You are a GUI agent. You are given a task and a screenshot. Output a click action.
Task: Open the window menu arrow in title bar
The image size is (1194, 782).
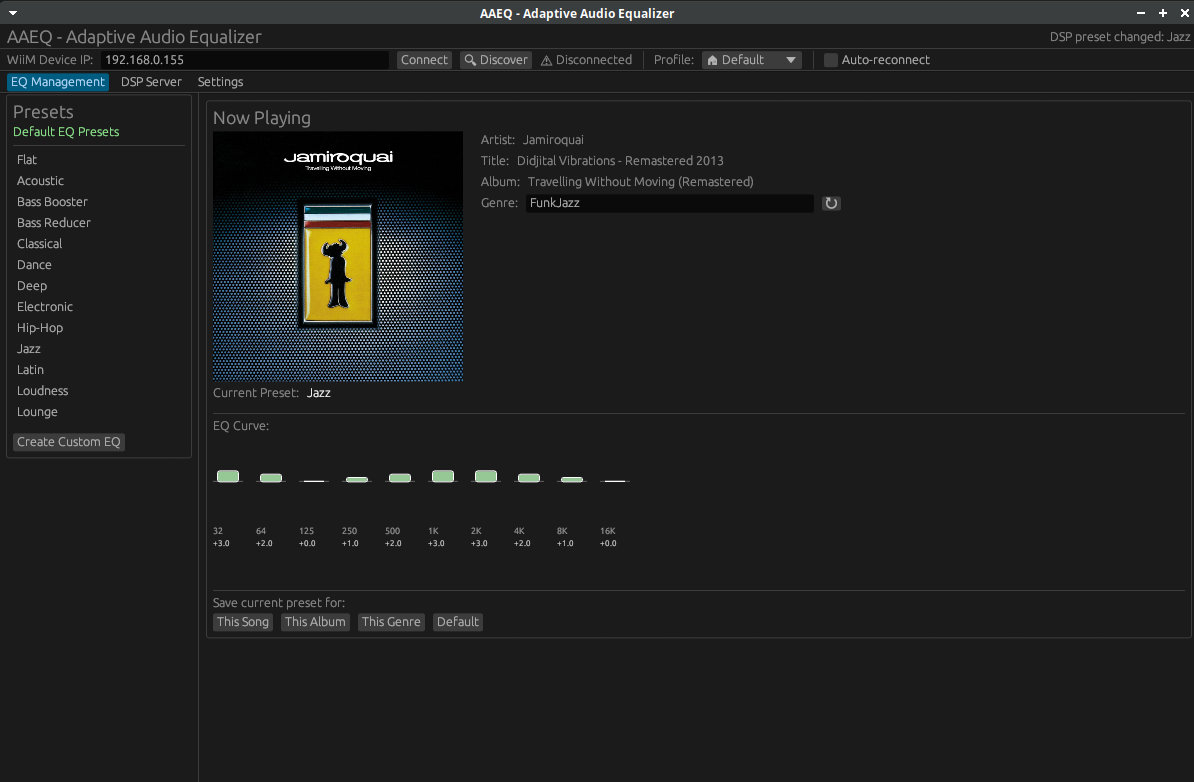12,13
